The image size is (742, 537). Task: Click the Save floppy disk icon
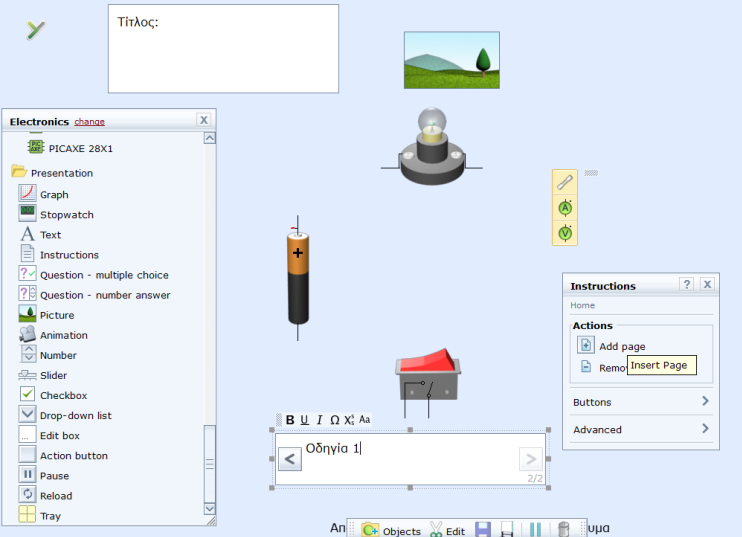483,529
